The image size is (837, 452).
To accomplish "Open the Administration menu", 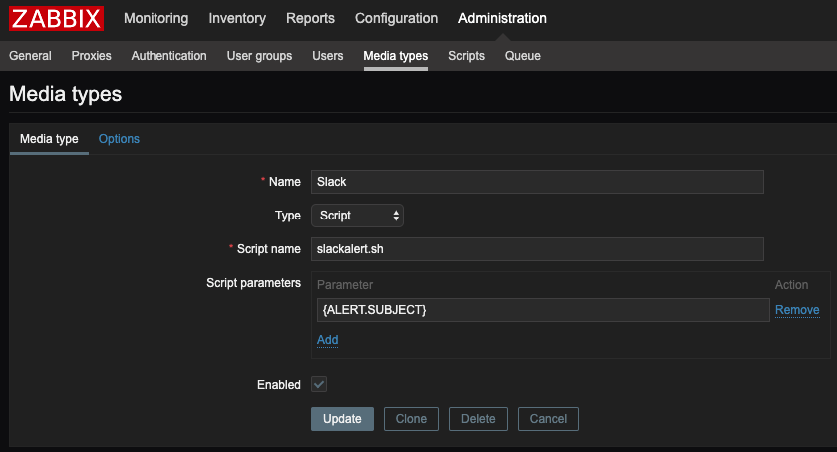I will coord(502,18).
